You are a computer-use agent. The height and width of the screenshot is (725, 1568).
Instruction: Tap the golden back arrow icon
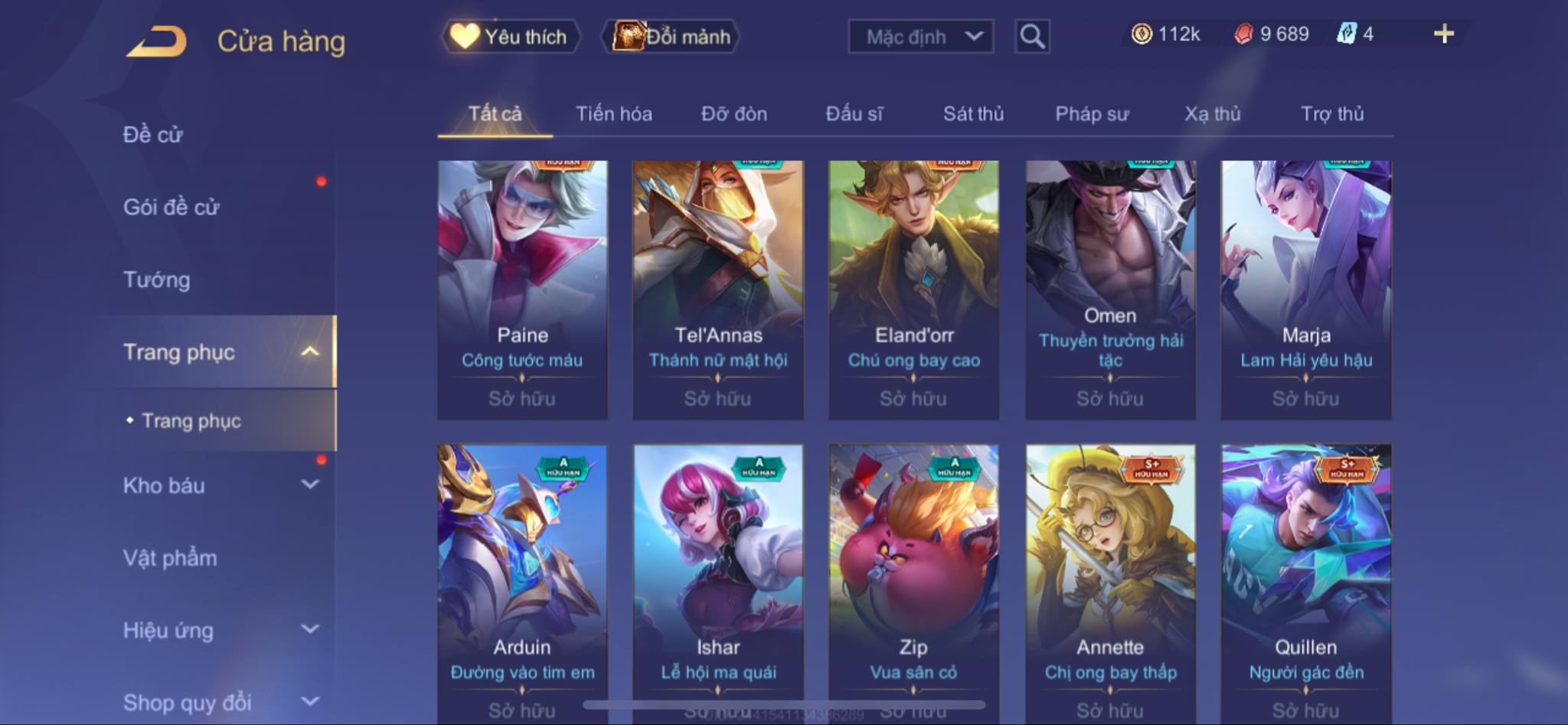click(157, 41)
